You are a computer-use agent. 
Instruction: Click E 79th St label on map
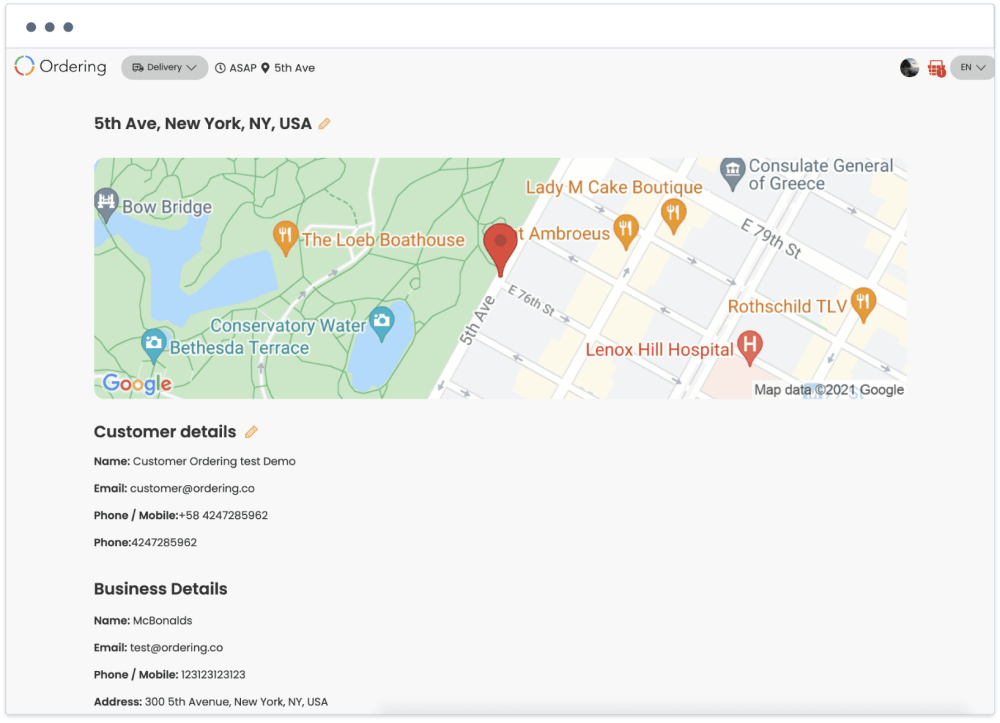tap(771, 238)
